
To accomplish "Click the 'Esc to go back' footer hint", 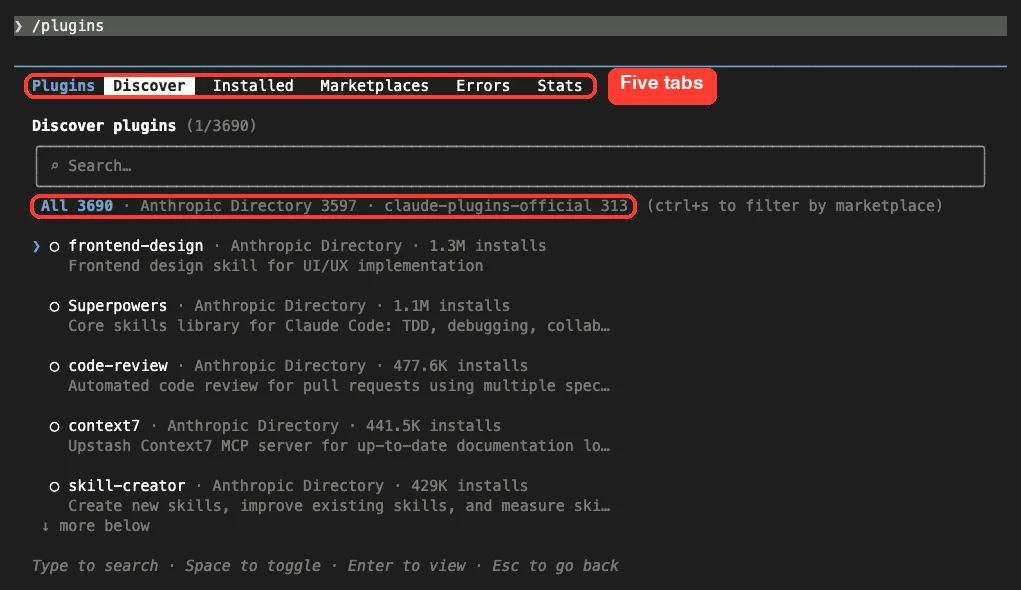I will pos(555,565).
